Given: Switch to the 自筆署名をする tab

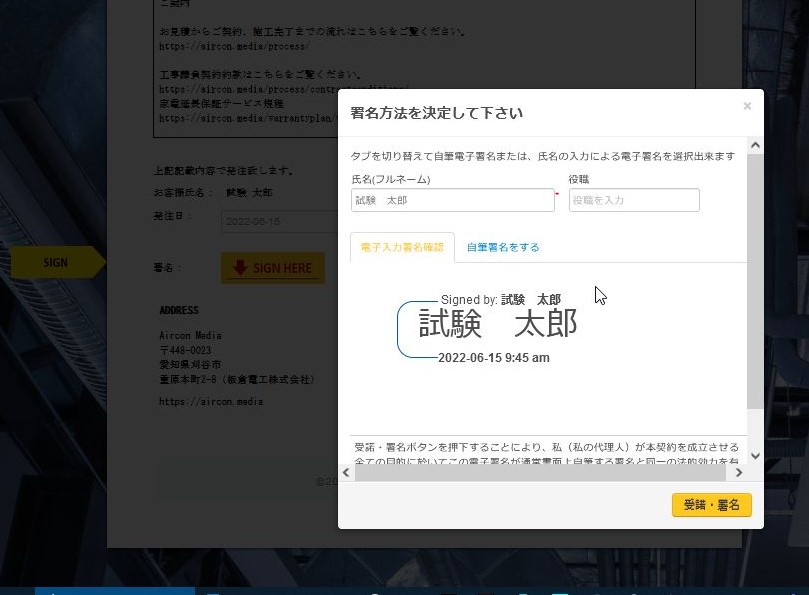Looking at the screenshot, I should coord(503,247).
